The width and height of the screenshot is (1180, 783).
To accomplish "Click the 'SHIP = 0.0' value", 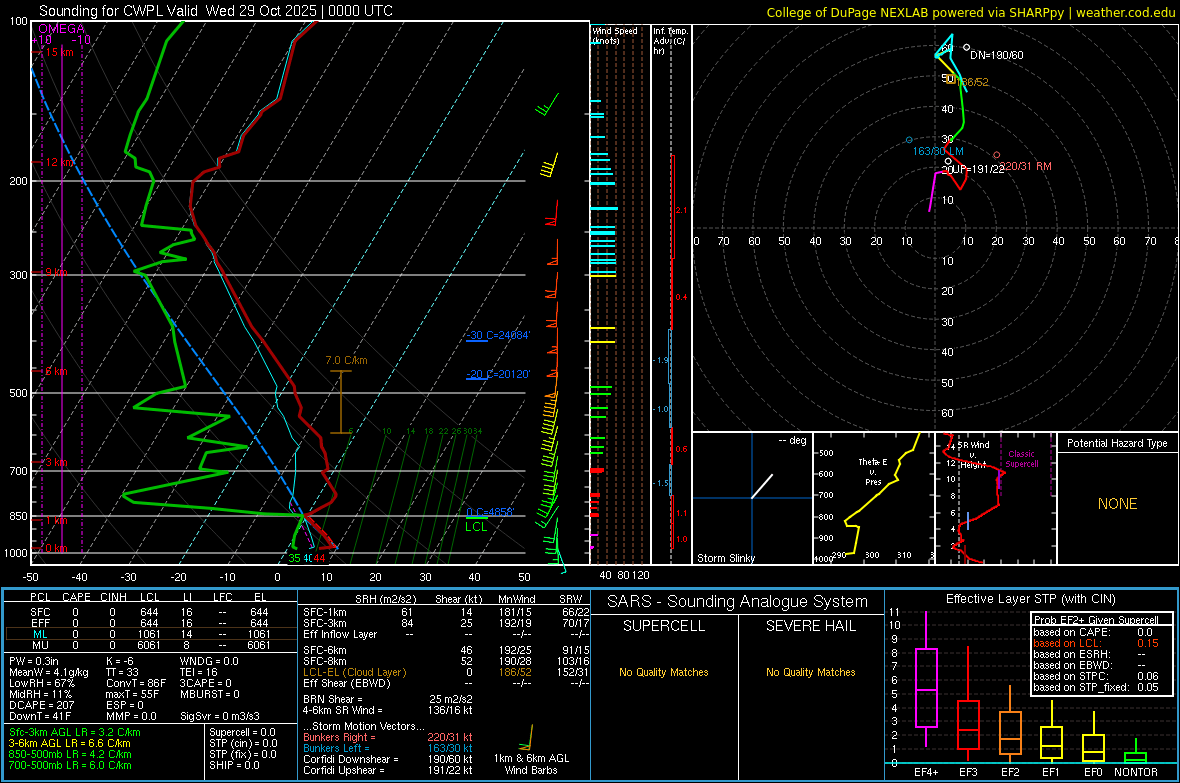I will point(234,765).
